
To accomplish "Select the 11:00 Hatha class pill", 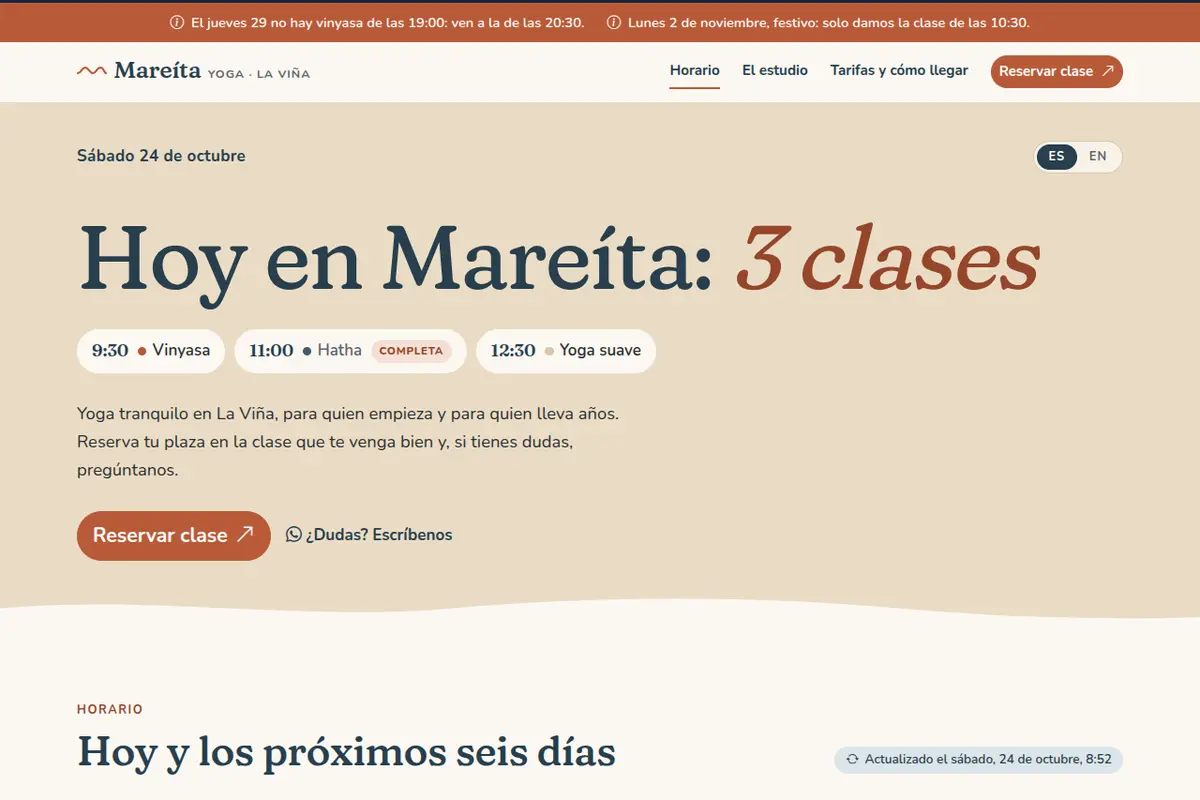I will (x=350, y=351).
